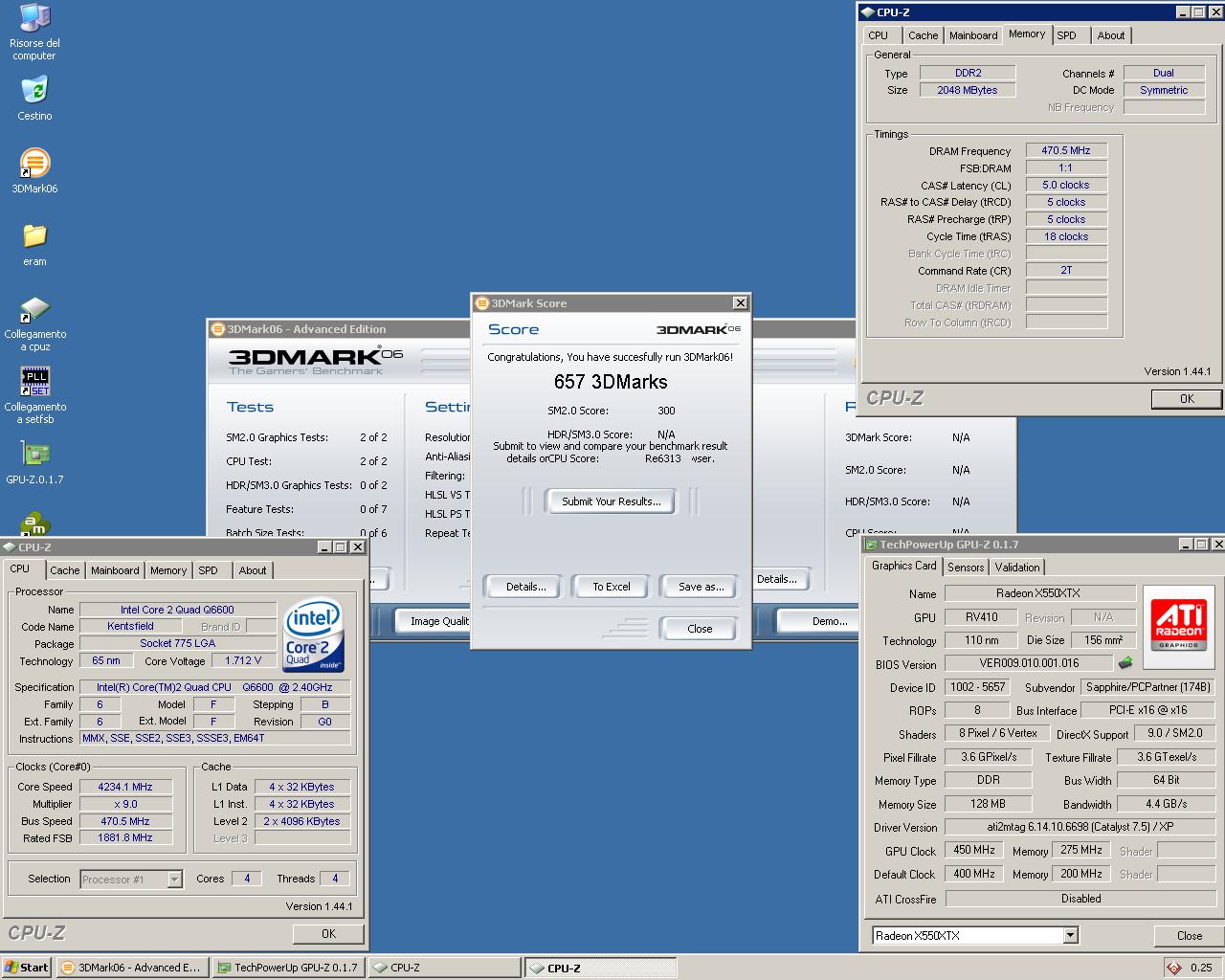Open the Cestino recycle bin icon
Screen dimensions: 1225x980
point(34,99)
